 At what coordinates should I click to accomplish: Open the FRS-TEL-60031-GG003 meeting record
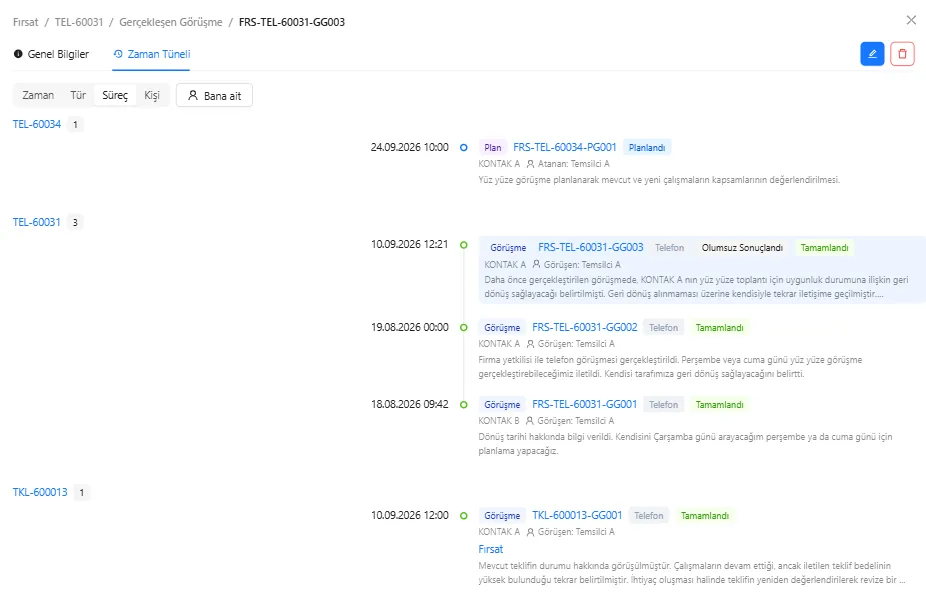pyautogui.click(x=591, y=247)
